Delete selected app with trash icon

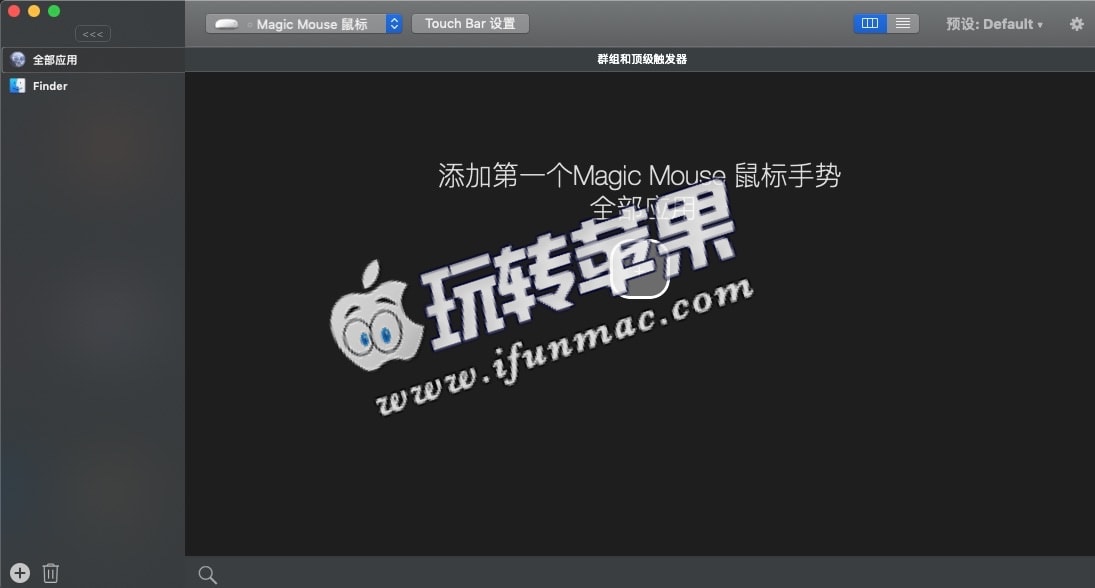[50, 573]
